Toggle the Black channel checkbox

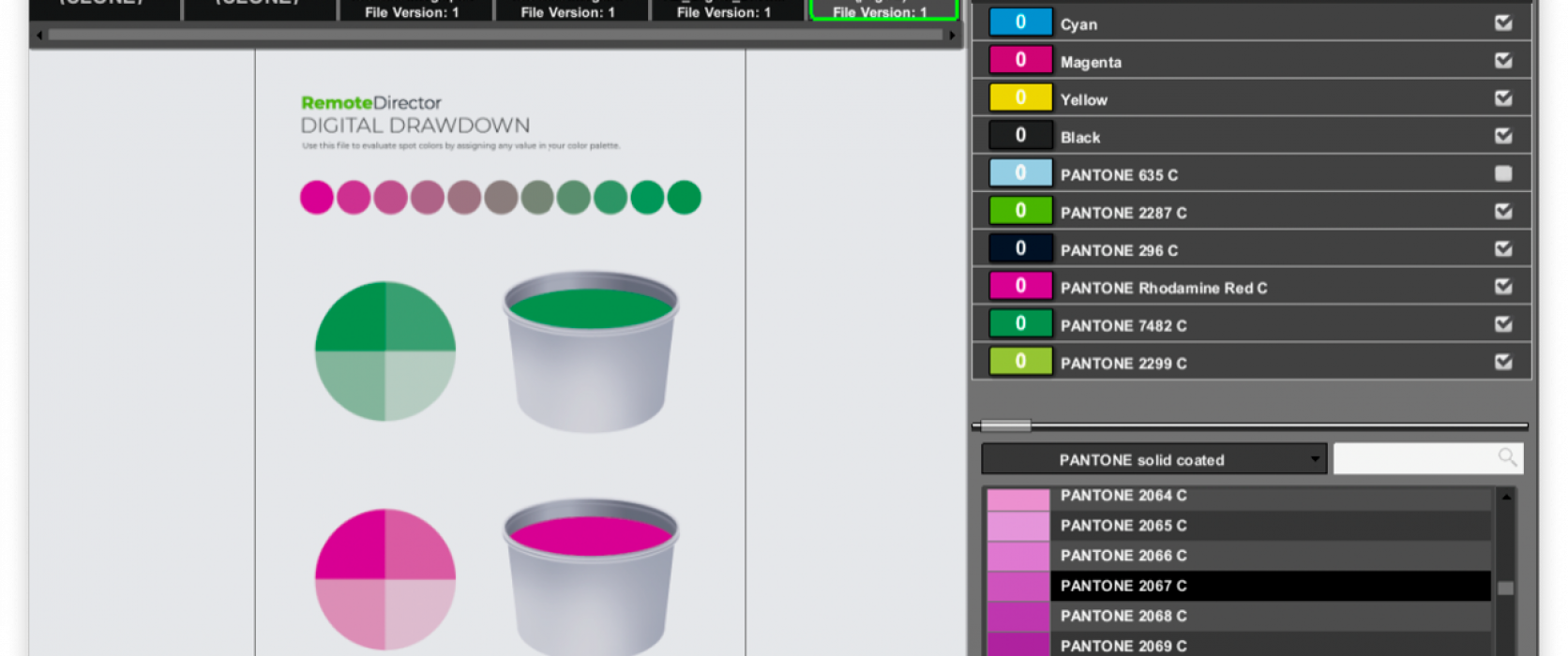point(1503,136)
